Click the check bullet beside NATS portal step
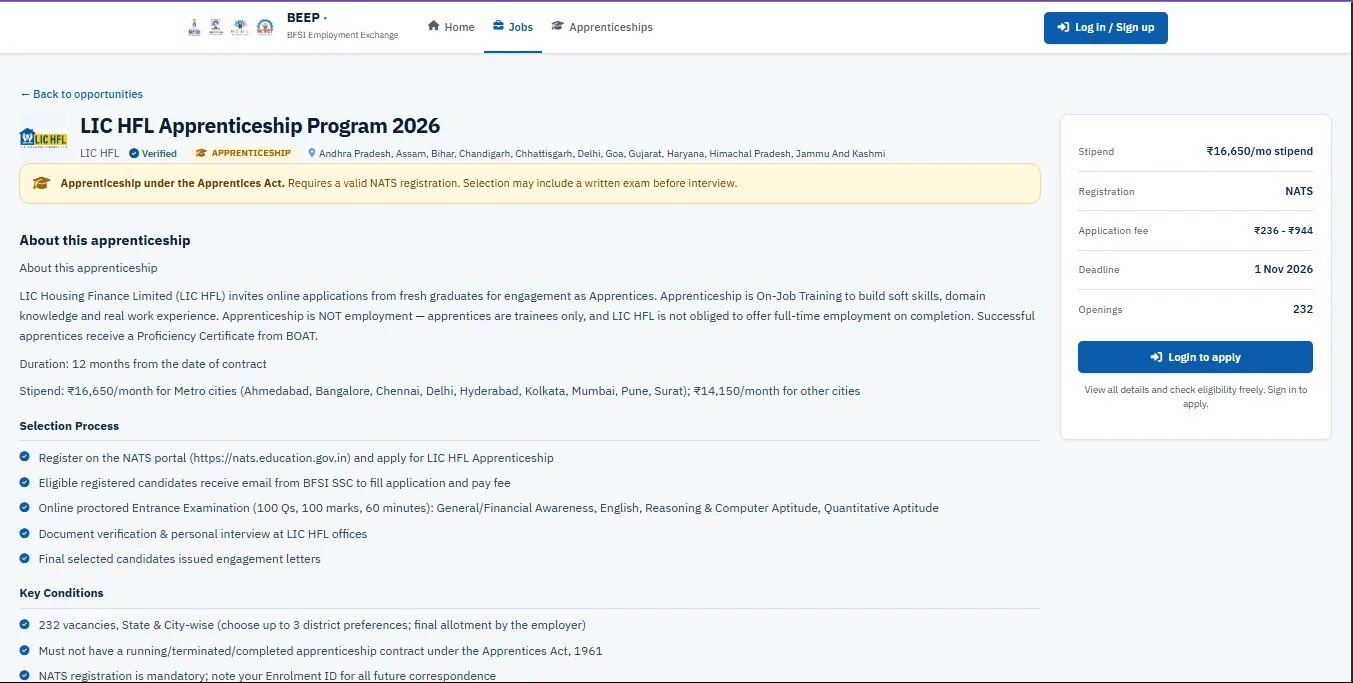This screenshot has width=1353, height=683. click(x=25, y=457)
